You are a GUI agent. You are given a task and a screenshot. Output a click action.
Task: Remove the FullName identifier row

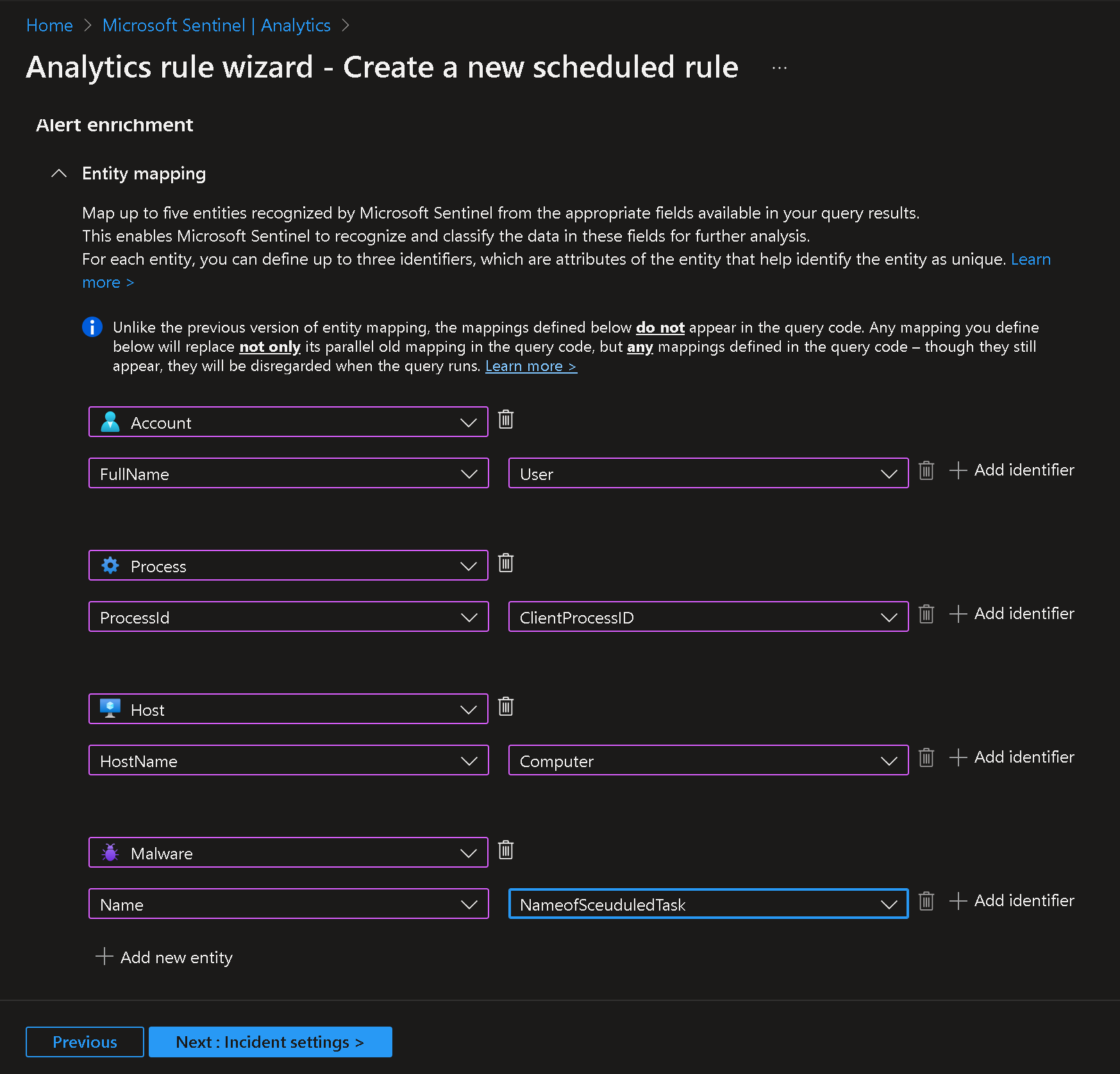pyautogui.click(x=926, y=471)
